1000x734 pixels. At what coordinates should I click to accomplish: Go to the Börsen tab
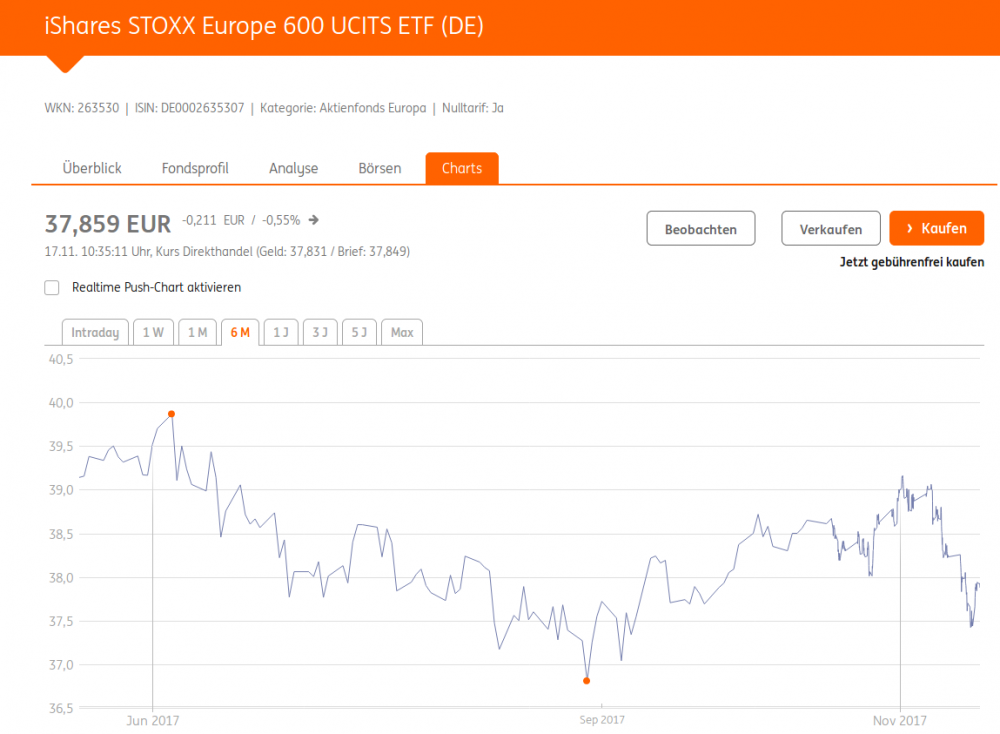pos(380,168)
